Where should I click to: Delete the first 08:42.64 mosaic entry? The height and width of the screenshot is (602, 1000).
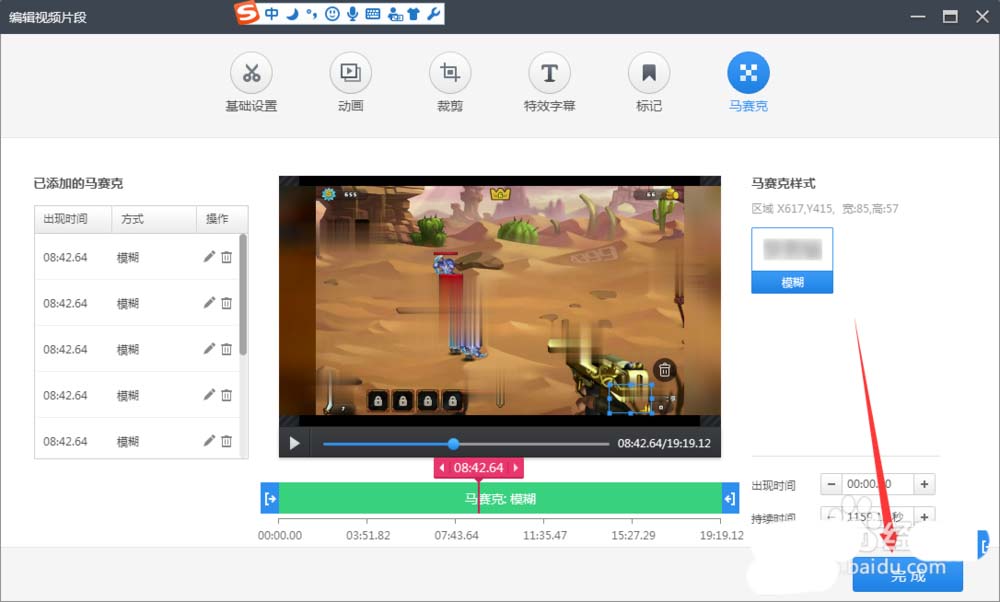226,257
